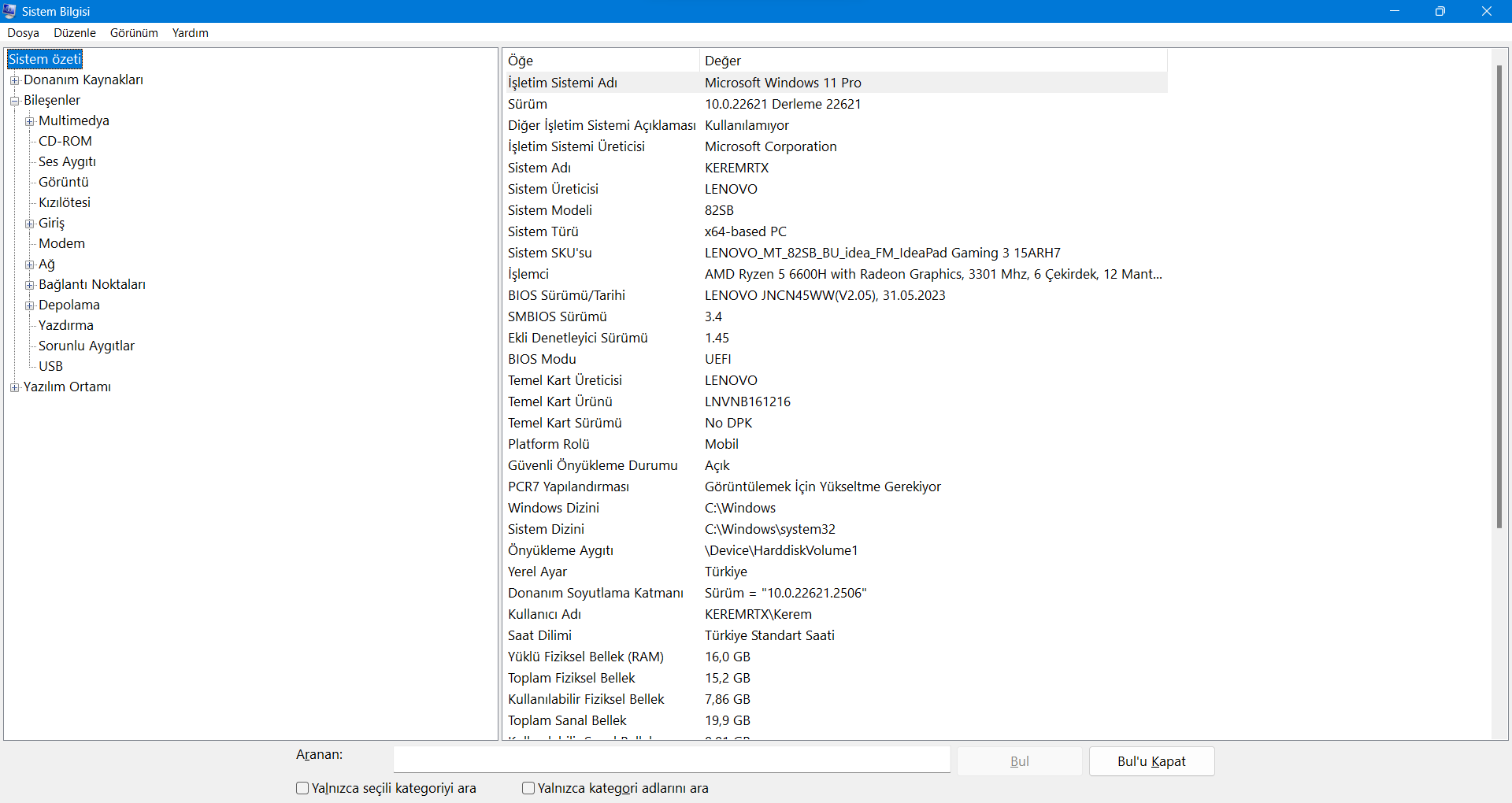Click the 'Platform Rolü' row label
Image resolution: width=1512 pixels, height=803 pixels.
tap(549, 444)
